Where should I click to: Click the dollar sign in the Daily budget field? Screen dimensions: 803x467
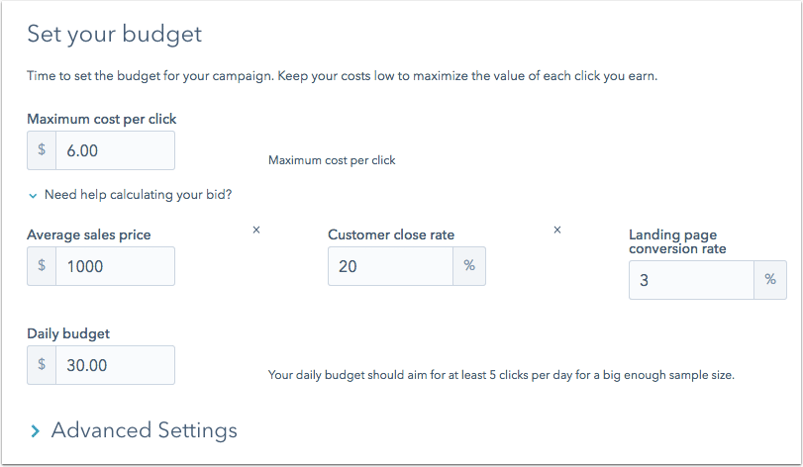[42, 365]
